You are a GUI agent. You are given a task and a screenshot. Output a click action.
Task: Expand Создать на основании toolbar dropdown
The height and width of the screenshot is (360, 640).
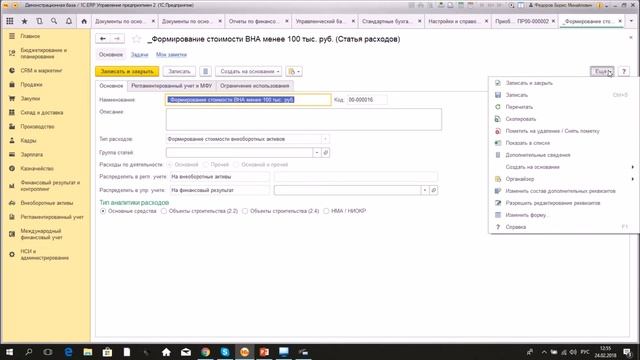pos(249,71)
